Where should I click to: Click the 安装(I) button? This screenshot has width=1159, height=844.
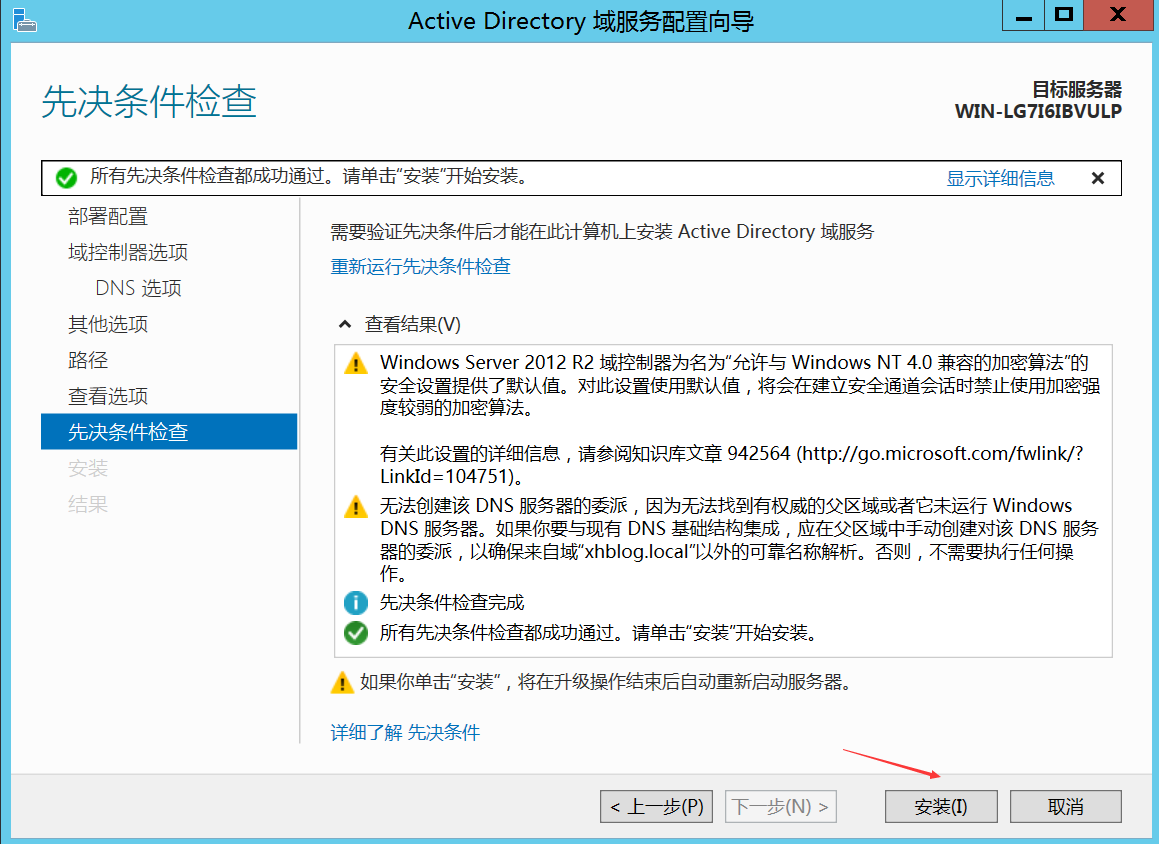pos(941,806)
